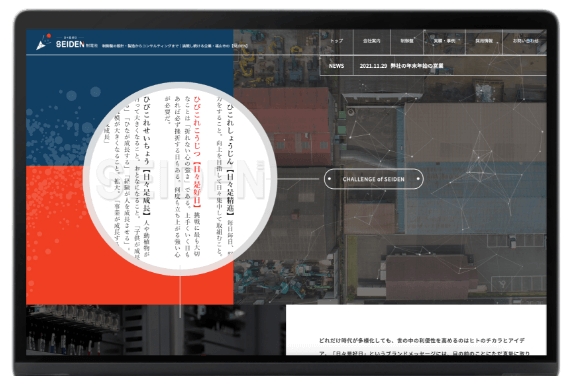Click the NEWS label in the ticker

[336, 66]
